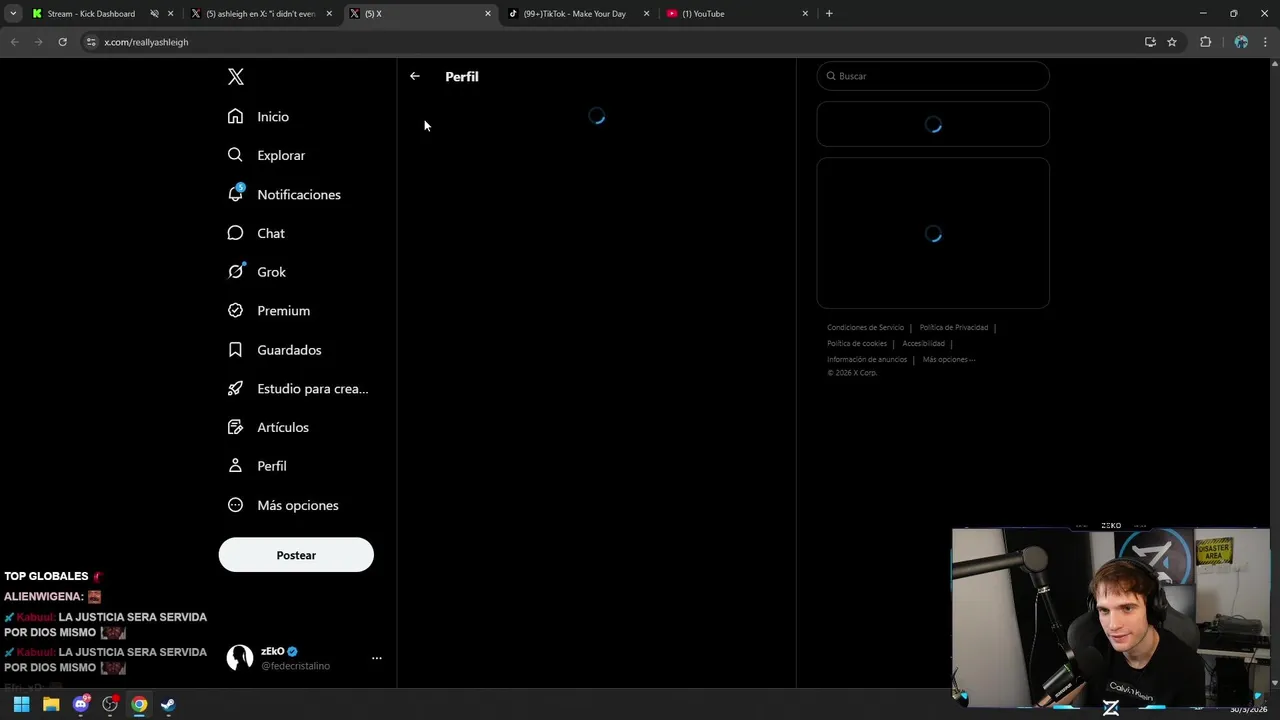Click the address bar URL
This screenshot has width=1280, height=720.
pyautogui.click(x=146, y=42)
